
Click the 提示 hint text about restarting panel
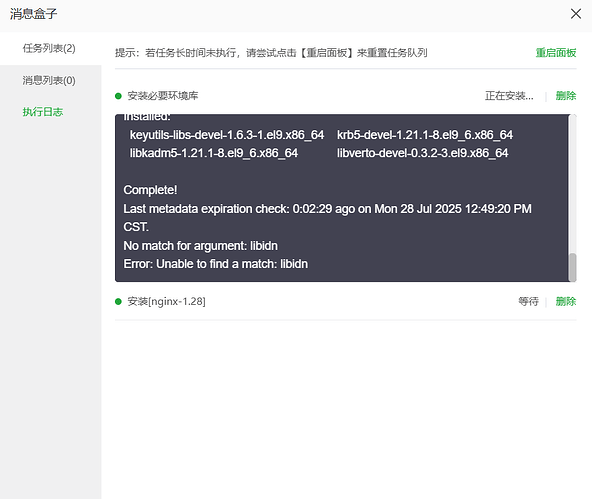pyautogui.click(x=271, y=53)
